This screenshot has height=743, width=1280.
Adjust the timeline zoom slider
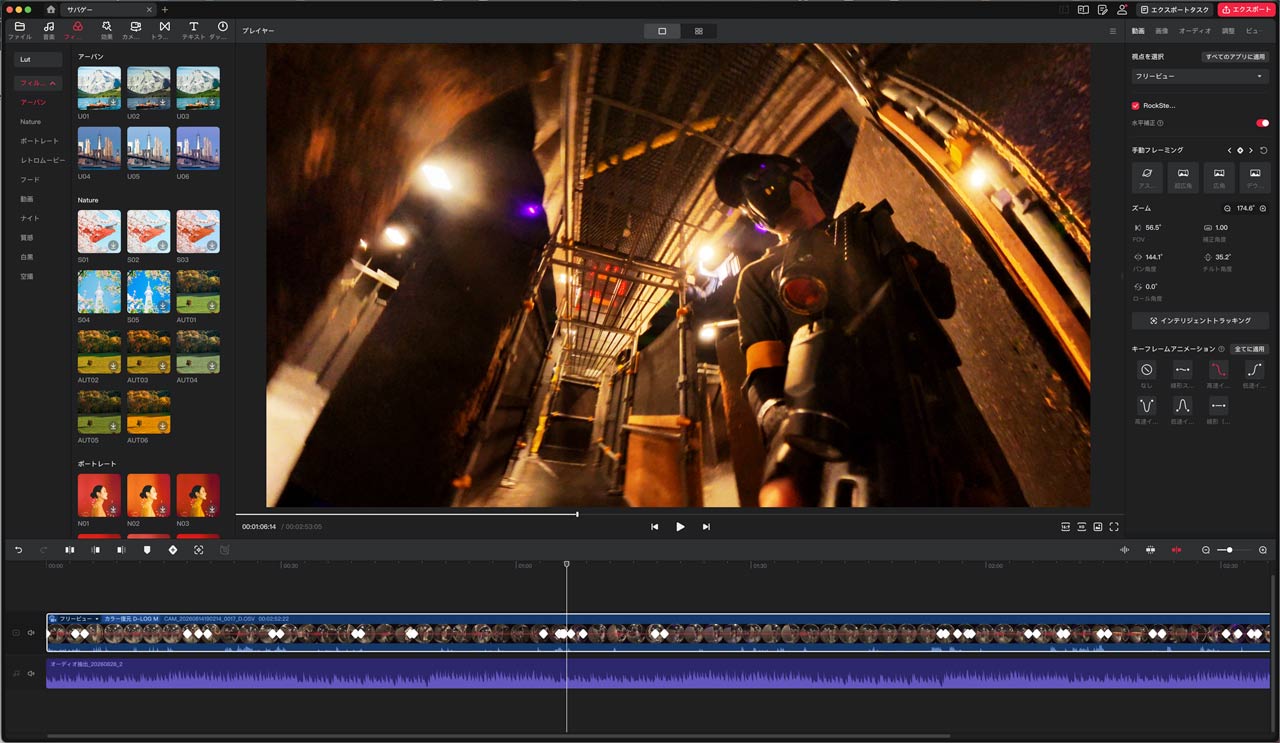pos(1234,550)
